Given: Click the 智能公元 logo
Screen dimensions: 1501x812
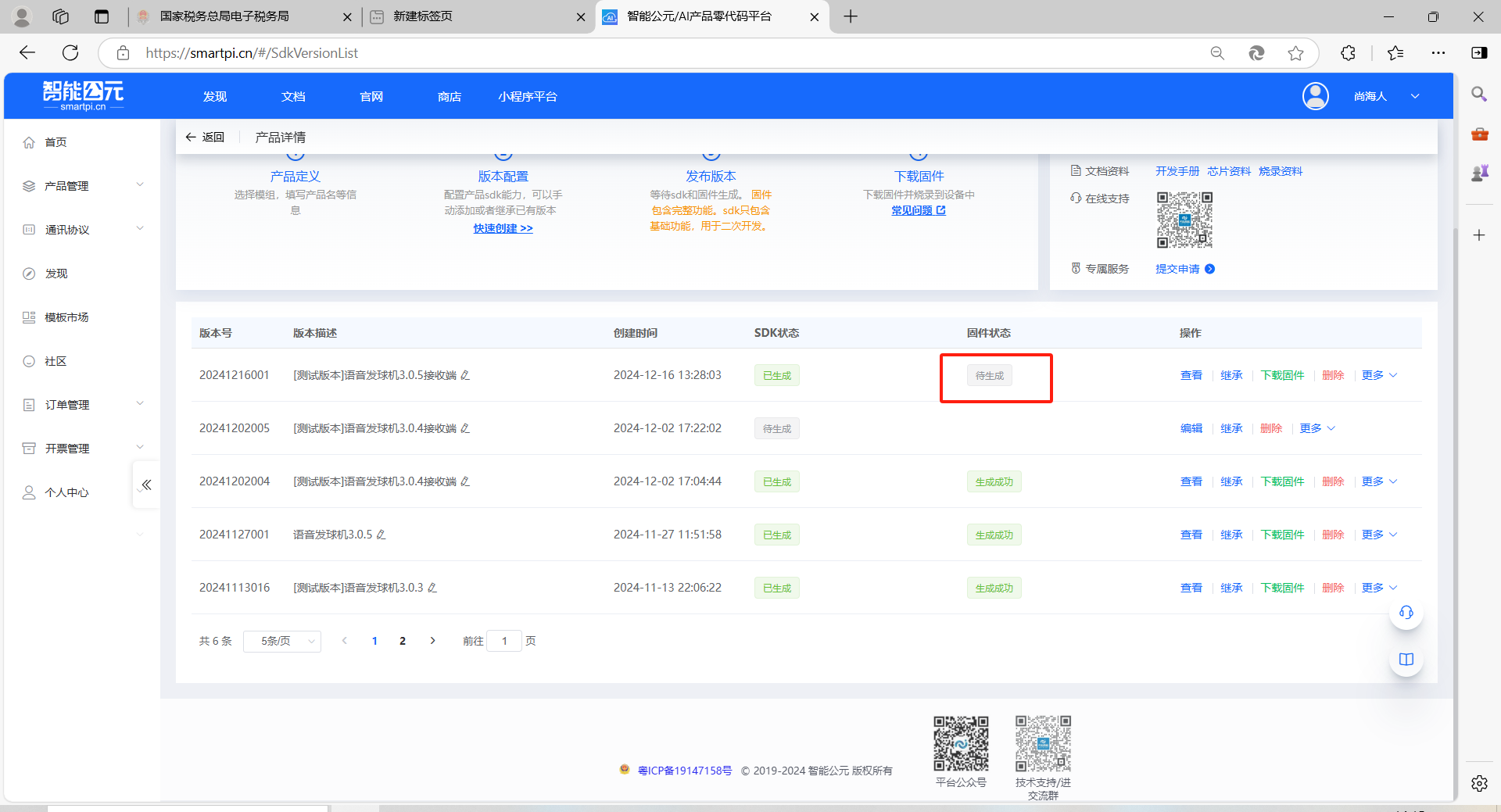Looking at the screenshot, I should pyautogui.click(x=83, y=95).
